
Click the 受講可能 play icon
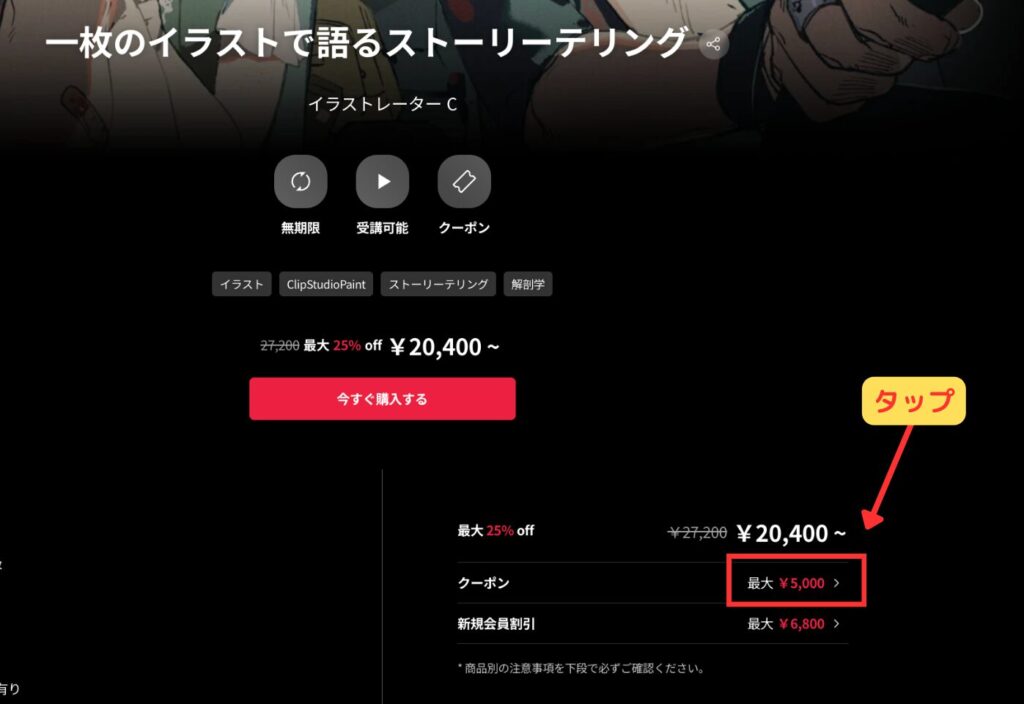click(x=383, y=182)
